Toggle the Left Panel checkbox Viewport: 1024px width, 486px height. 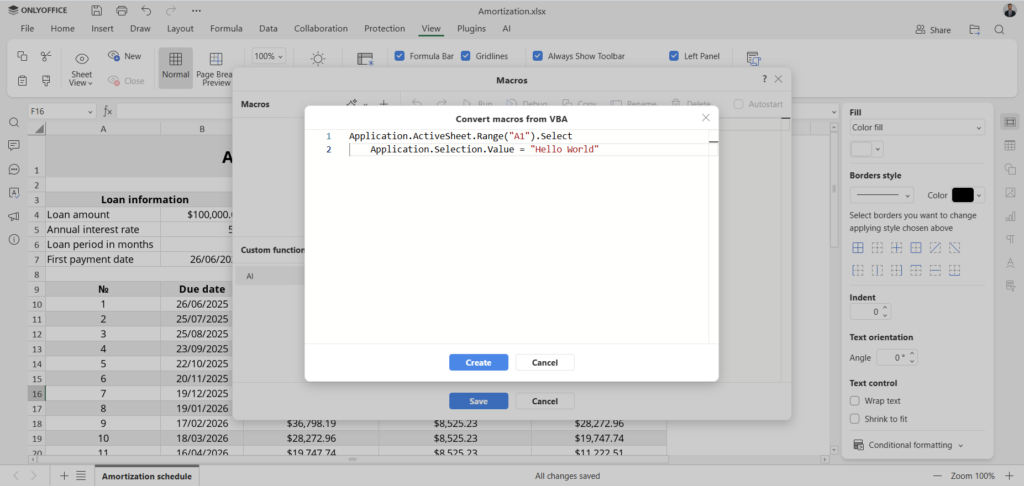[x=674, y=56]
